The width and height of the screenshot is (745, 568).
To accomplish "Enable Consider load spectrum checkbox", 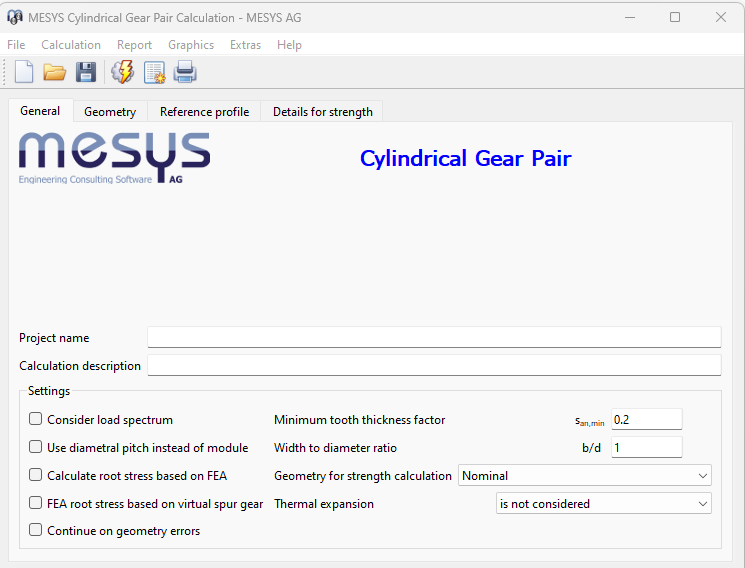I will pyautogui.click(x=36, y=420).
